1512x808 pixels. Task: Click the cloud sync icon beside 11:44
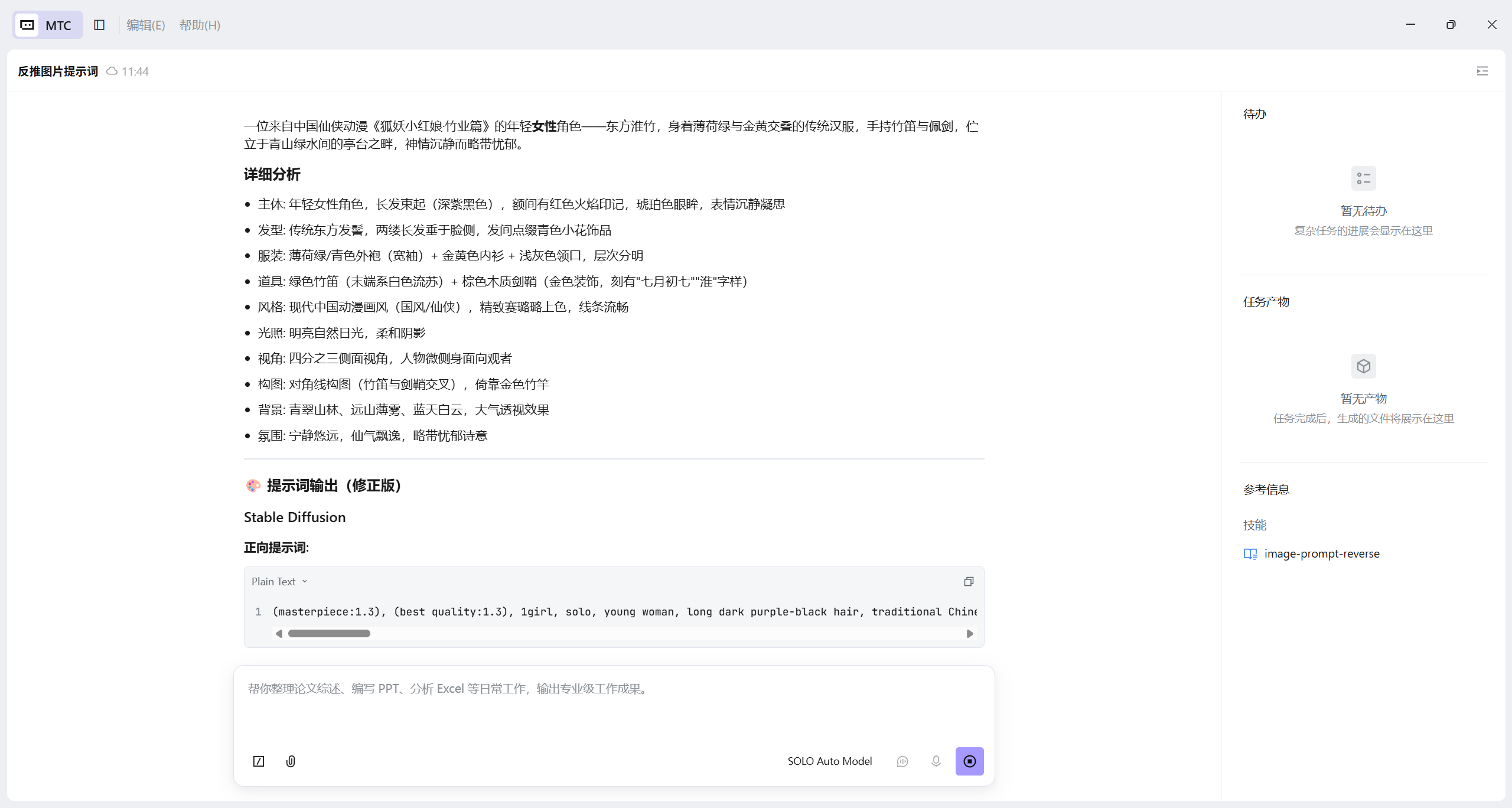tap(112, 71)
